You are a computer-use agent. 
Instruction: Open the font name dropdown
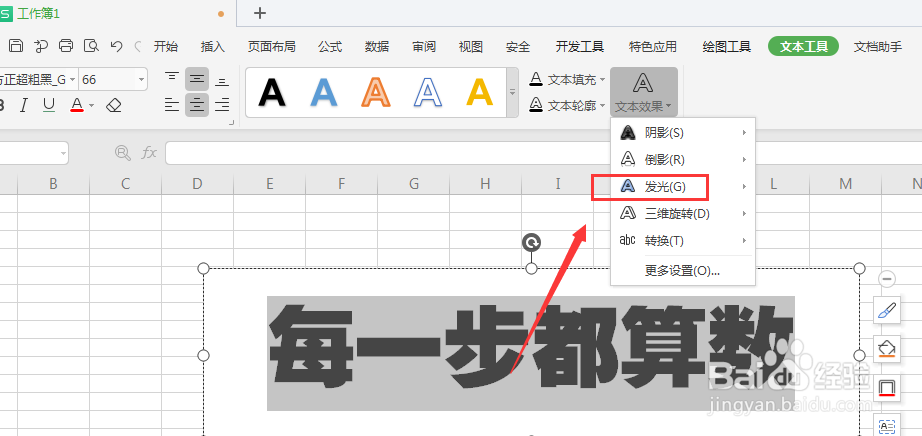(72, 79)
